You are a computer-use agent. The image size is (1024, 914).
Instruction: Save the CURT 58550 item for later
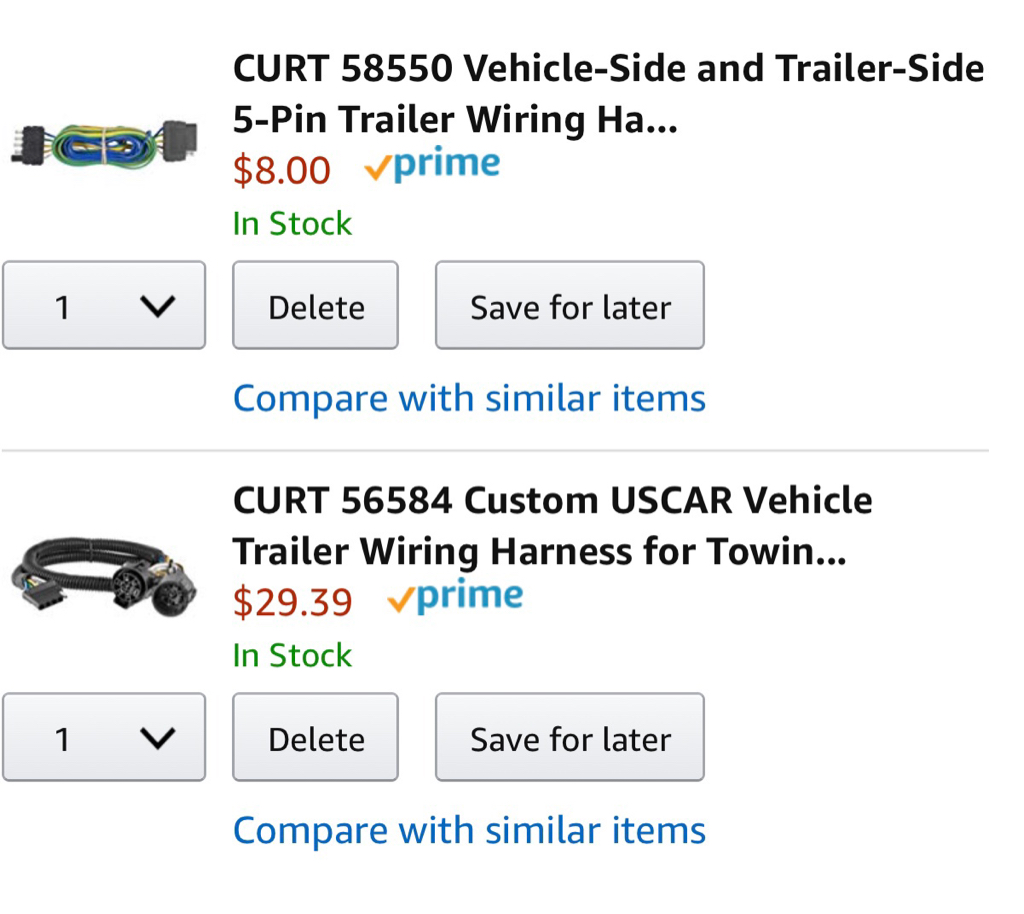(x=569, y=305)
